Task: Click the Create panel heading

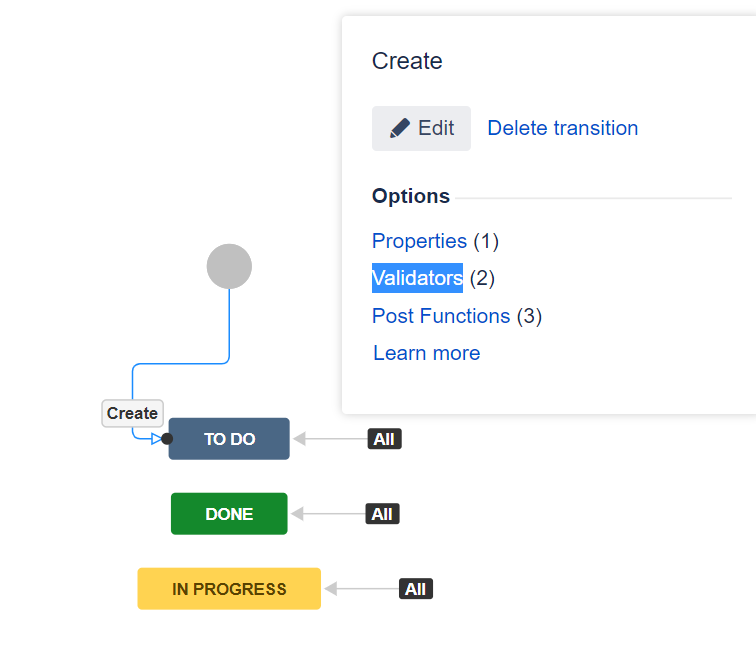Action: click(407, 61)
